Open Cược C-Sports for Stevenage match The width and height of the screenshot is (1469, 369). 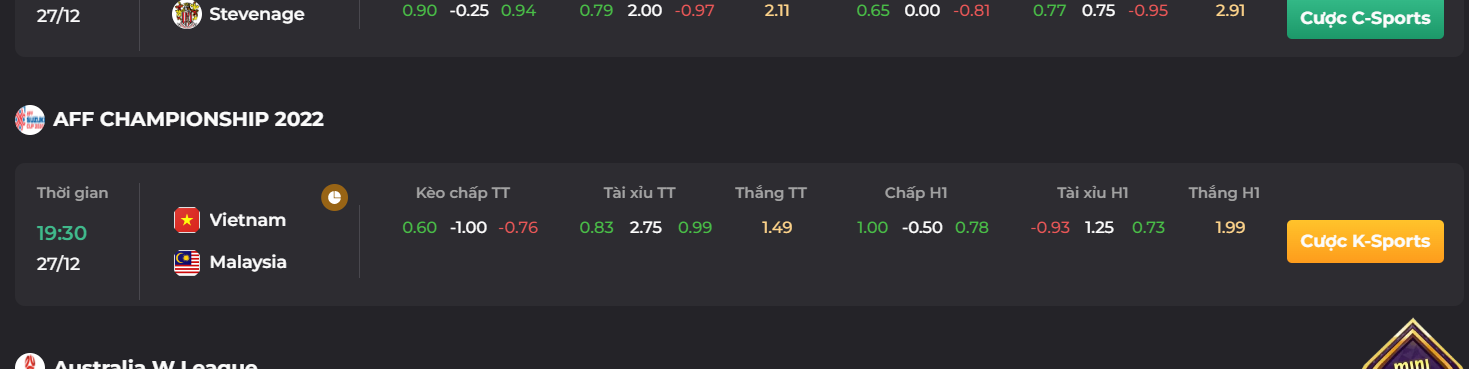click(1365, 18)
